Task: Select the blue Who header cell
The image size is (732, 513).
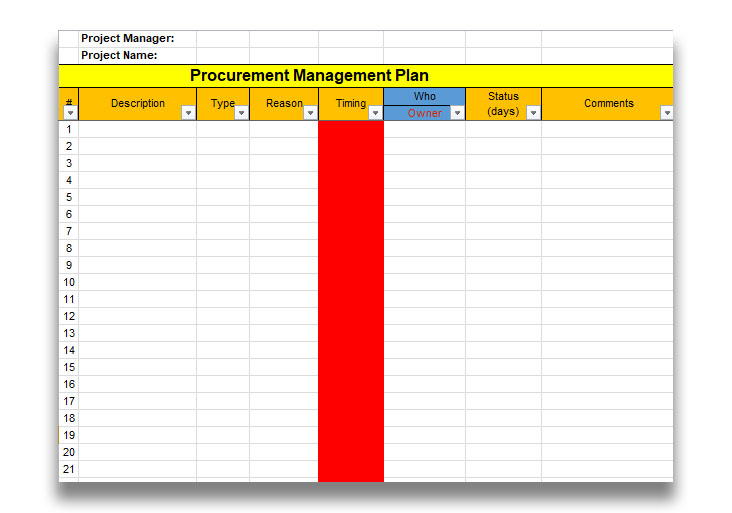Action: click(x=424, y=96)
